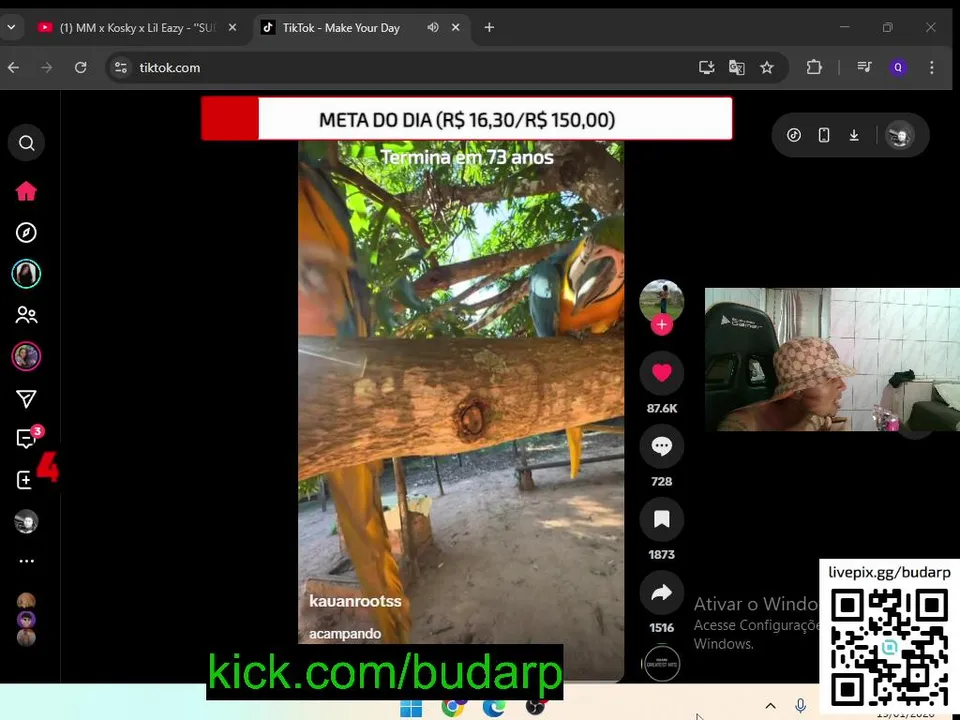960x720 pixels.
Task: Follow the creator via the plus badge
Action: coord(661,324)
